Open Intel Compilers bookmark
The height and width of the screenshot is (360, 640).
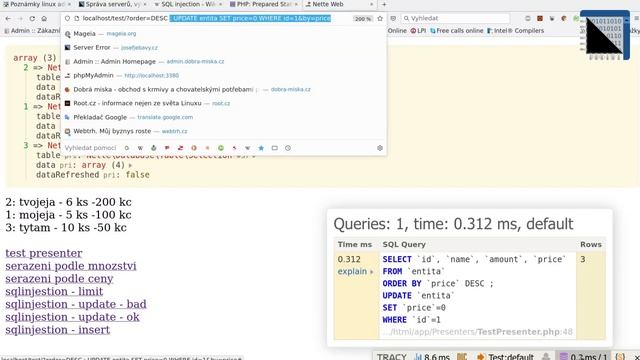[516, 31]
